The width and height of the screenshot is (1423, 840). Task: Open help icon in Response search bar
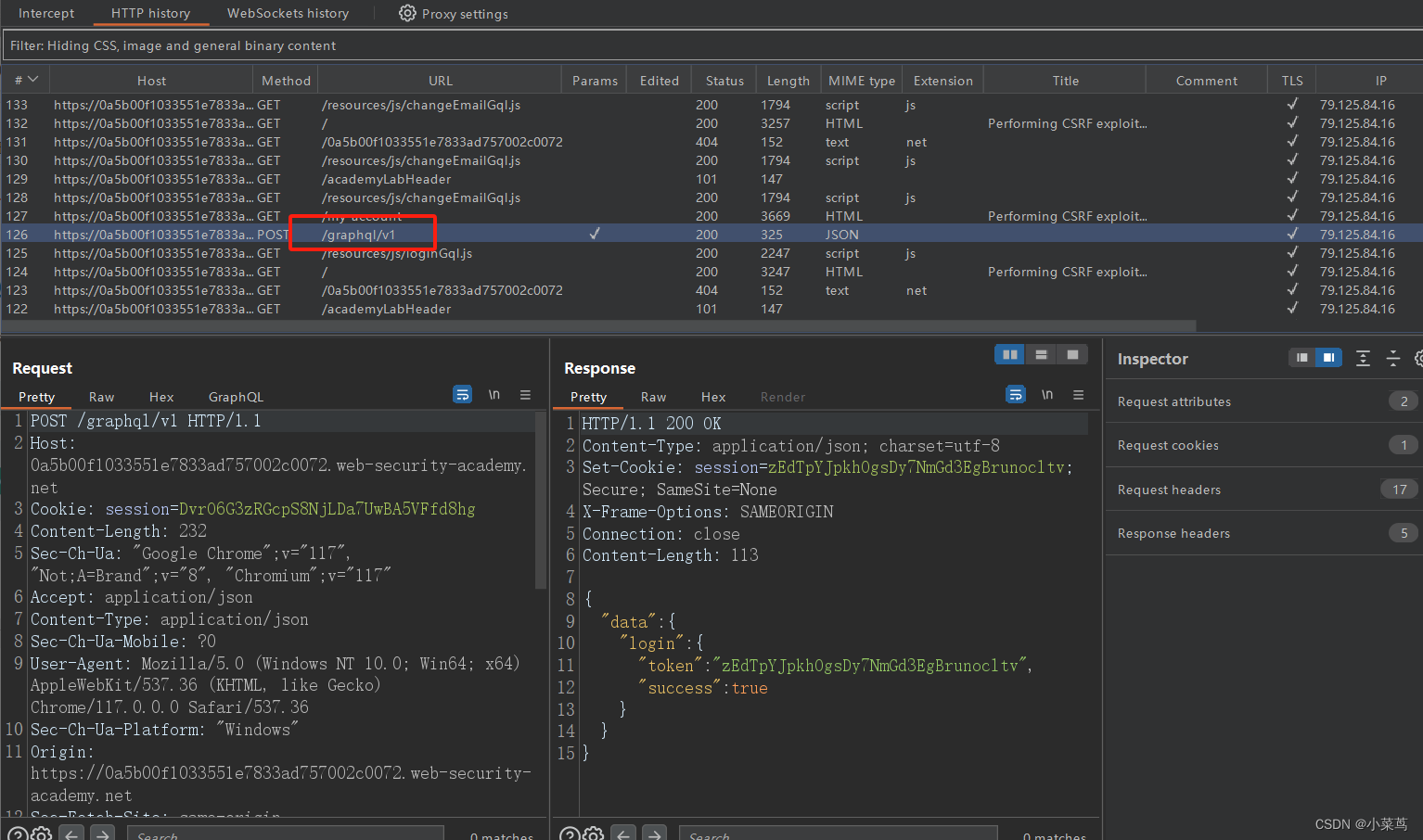(570, 834)
